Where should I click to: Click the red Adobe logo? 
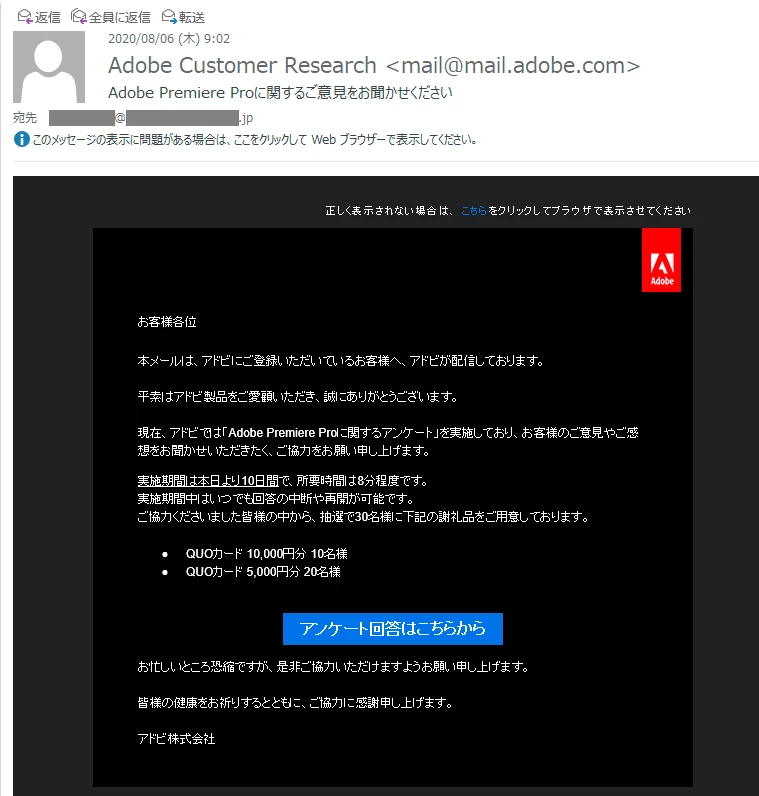coord(661,260)
